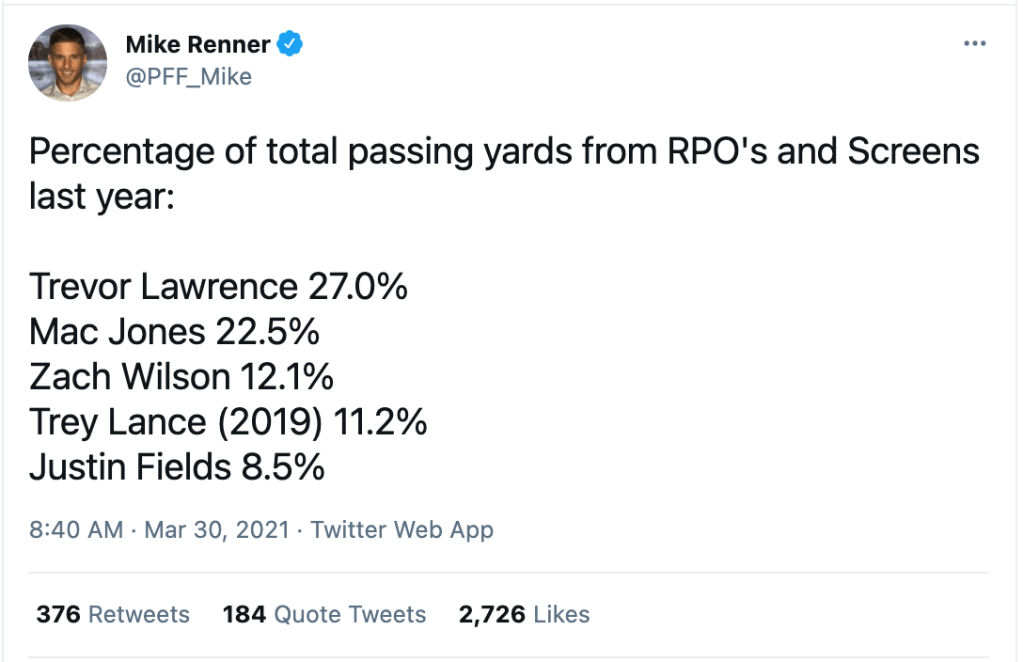Viewport: 1023px width, 662px height.
Task: Open the @PFF_Mike handle link
Action: pos(188,77)
